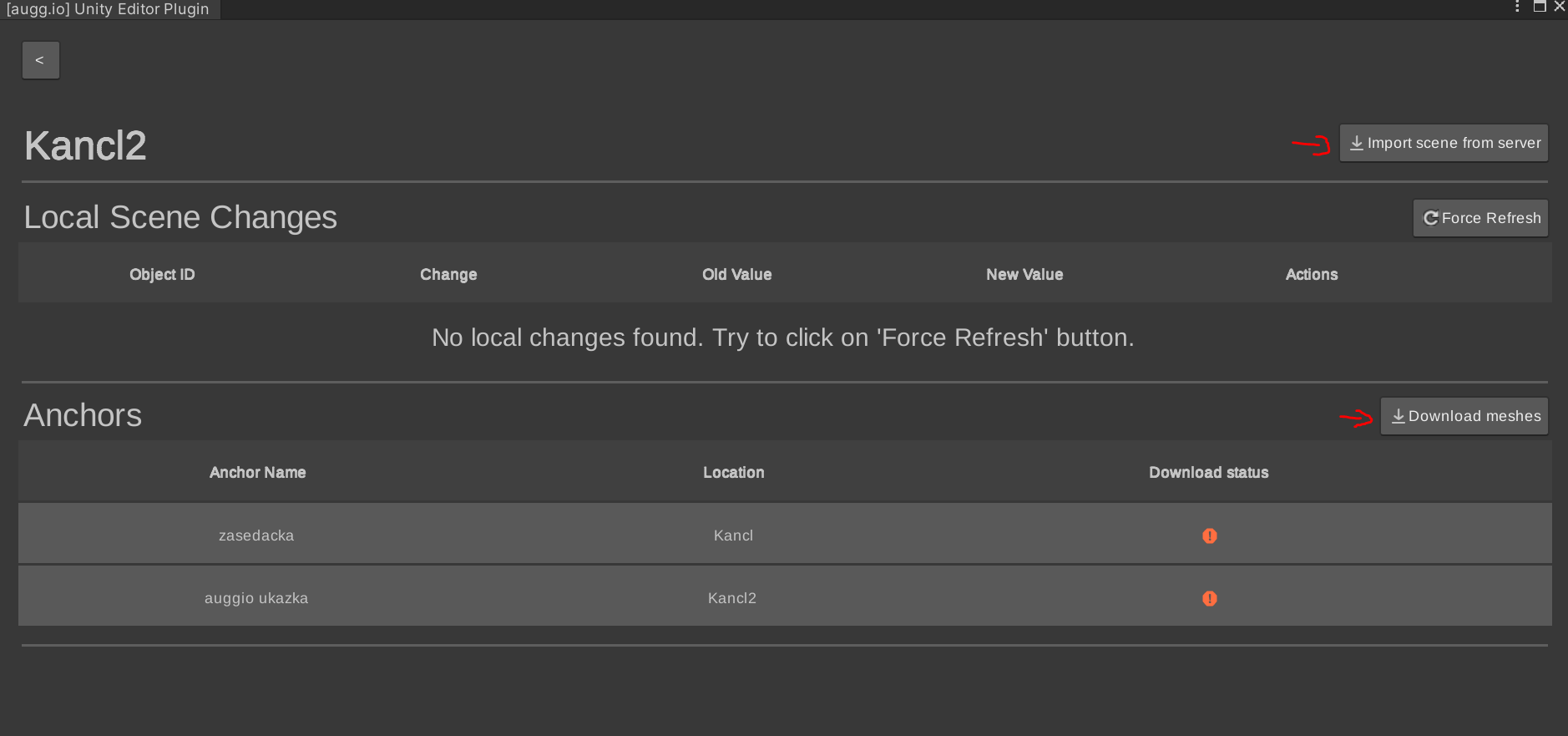Click the warning status icon for zasedacka

pyautogui.click(x=1209, y=536)
